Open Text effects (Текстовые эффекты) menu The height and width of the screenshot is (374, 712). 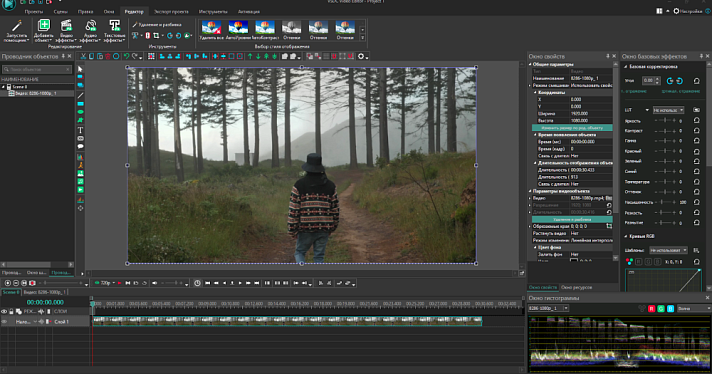(114, 31)
